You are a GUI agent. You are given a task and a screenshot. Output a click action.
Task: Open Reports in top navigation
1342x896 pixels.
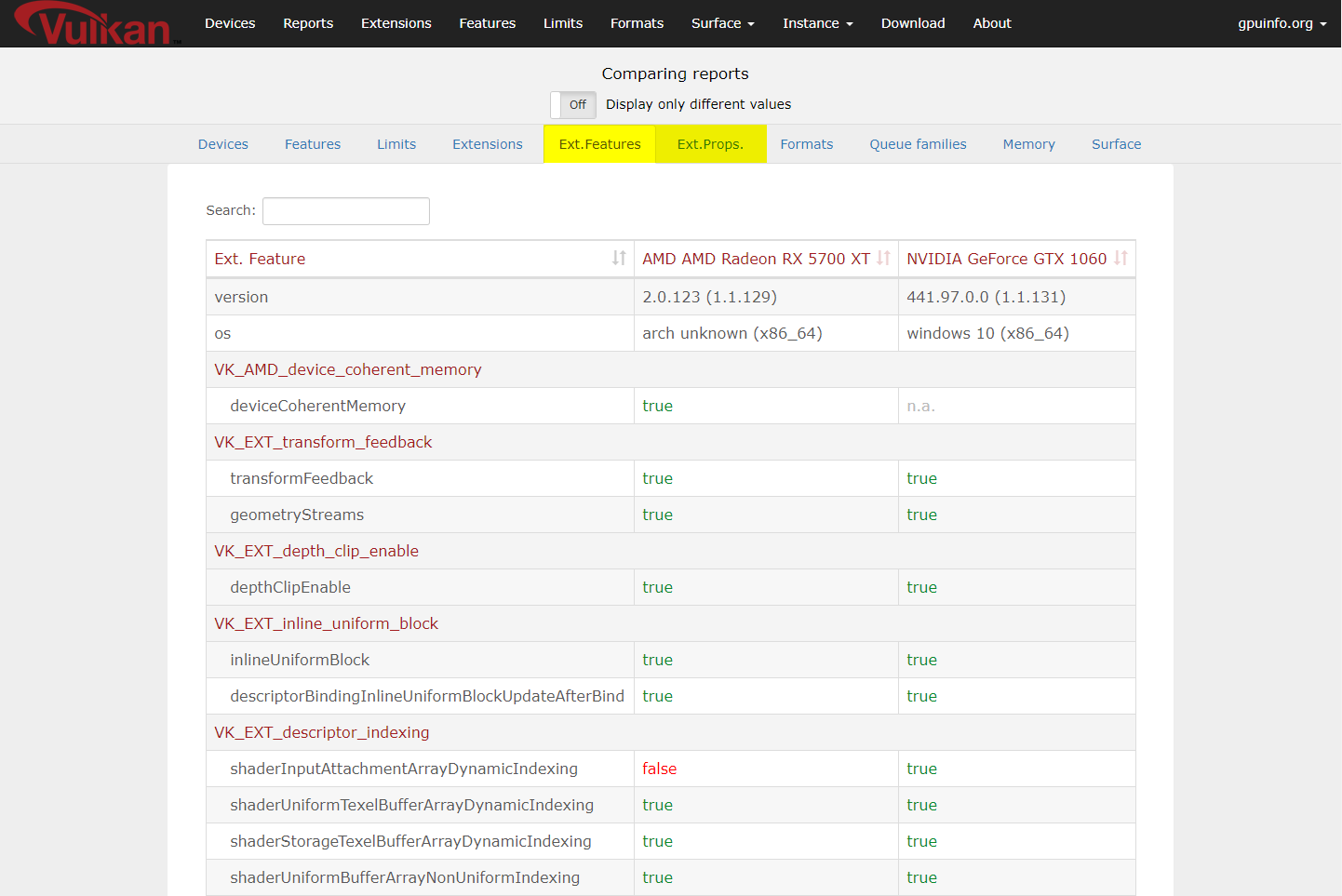[x=308, y=23]
